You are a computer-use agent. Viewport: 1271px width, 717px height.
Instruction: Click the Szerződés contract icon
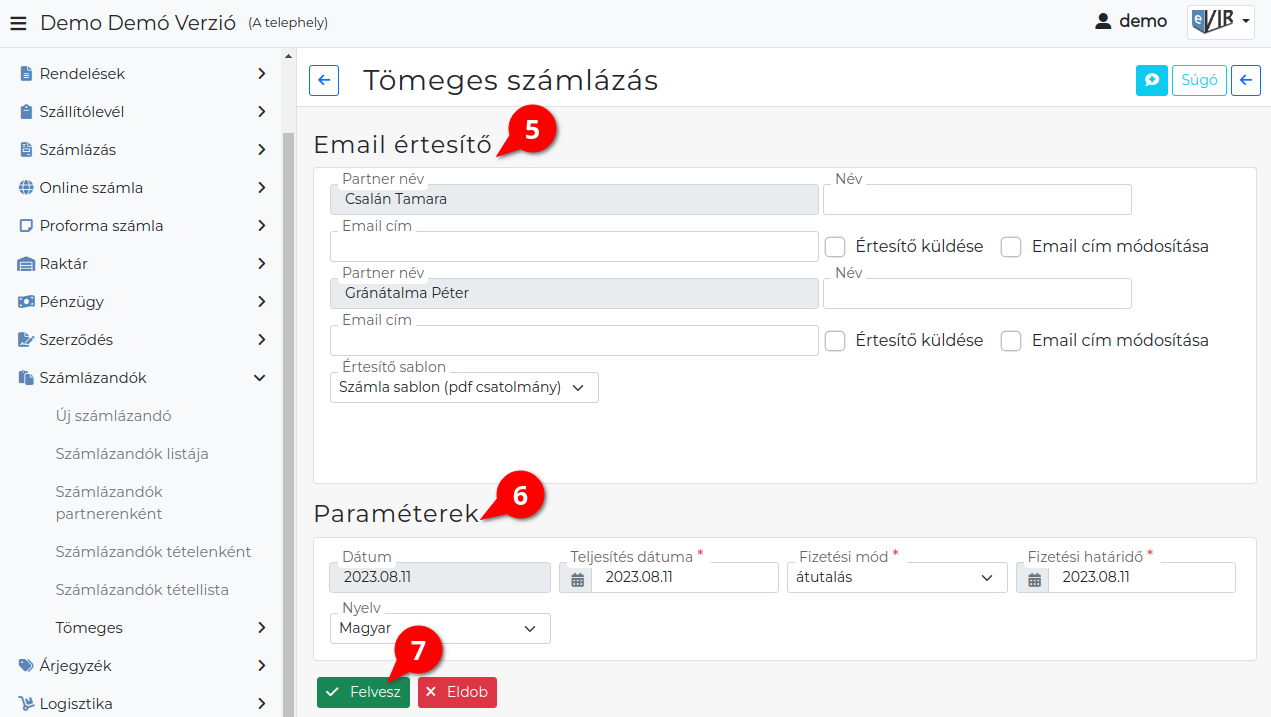coord(26,340)
